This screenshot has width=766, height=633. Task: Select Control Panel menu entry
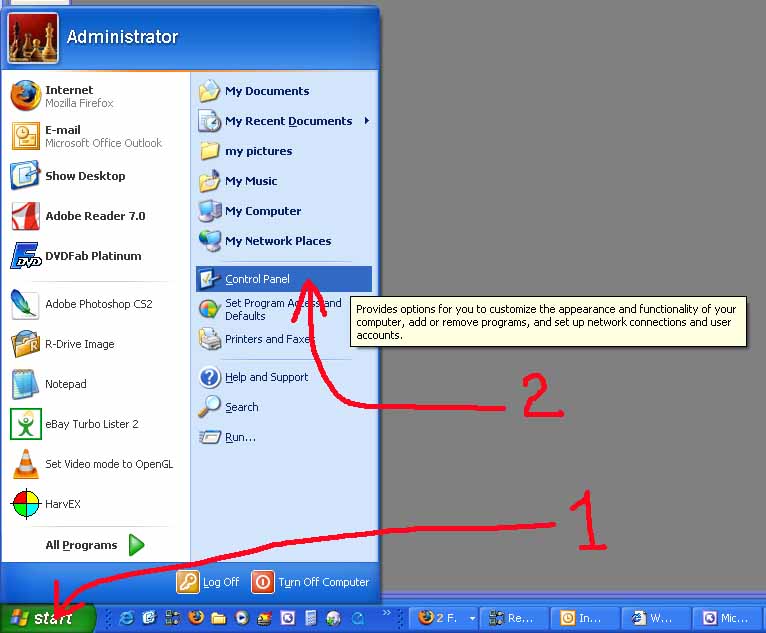pyautogui.click(x=283, y=279)
